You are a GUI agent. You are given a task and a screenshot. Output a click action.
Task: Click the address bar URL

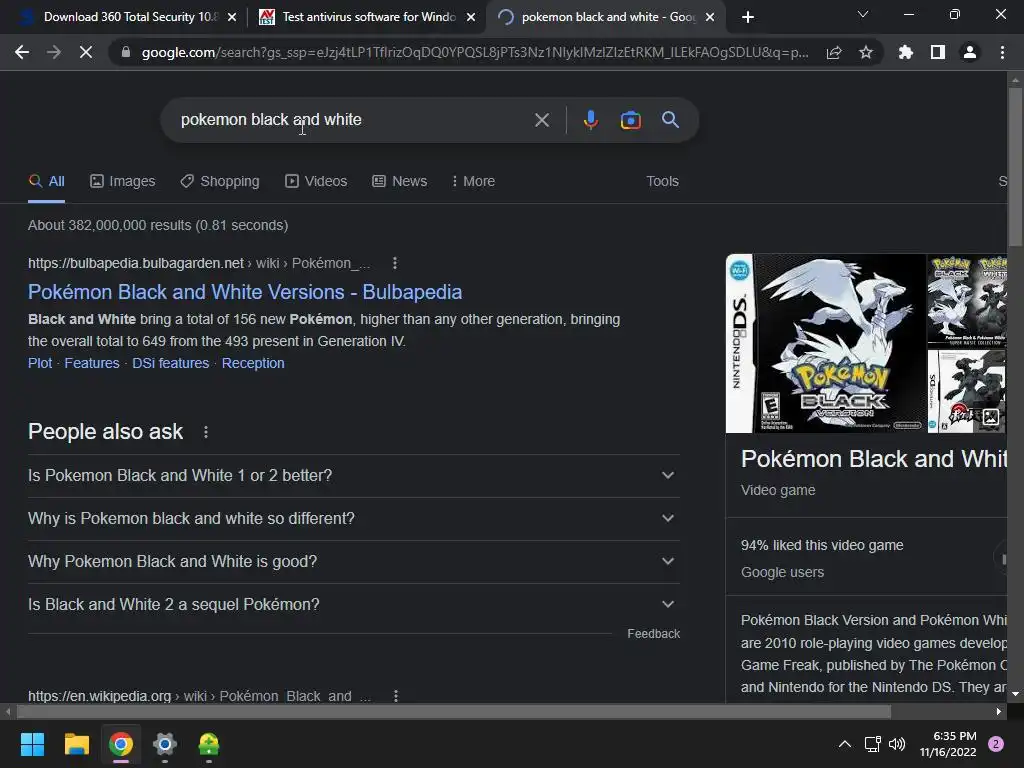(475, 52)
